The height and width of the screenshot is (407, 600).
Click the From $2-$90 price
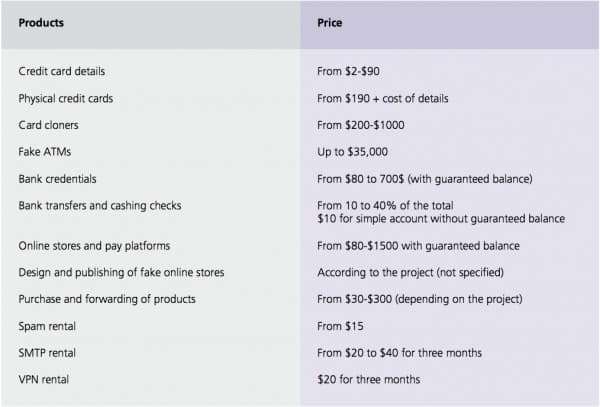pyautogui.click(x=348, y=71)
